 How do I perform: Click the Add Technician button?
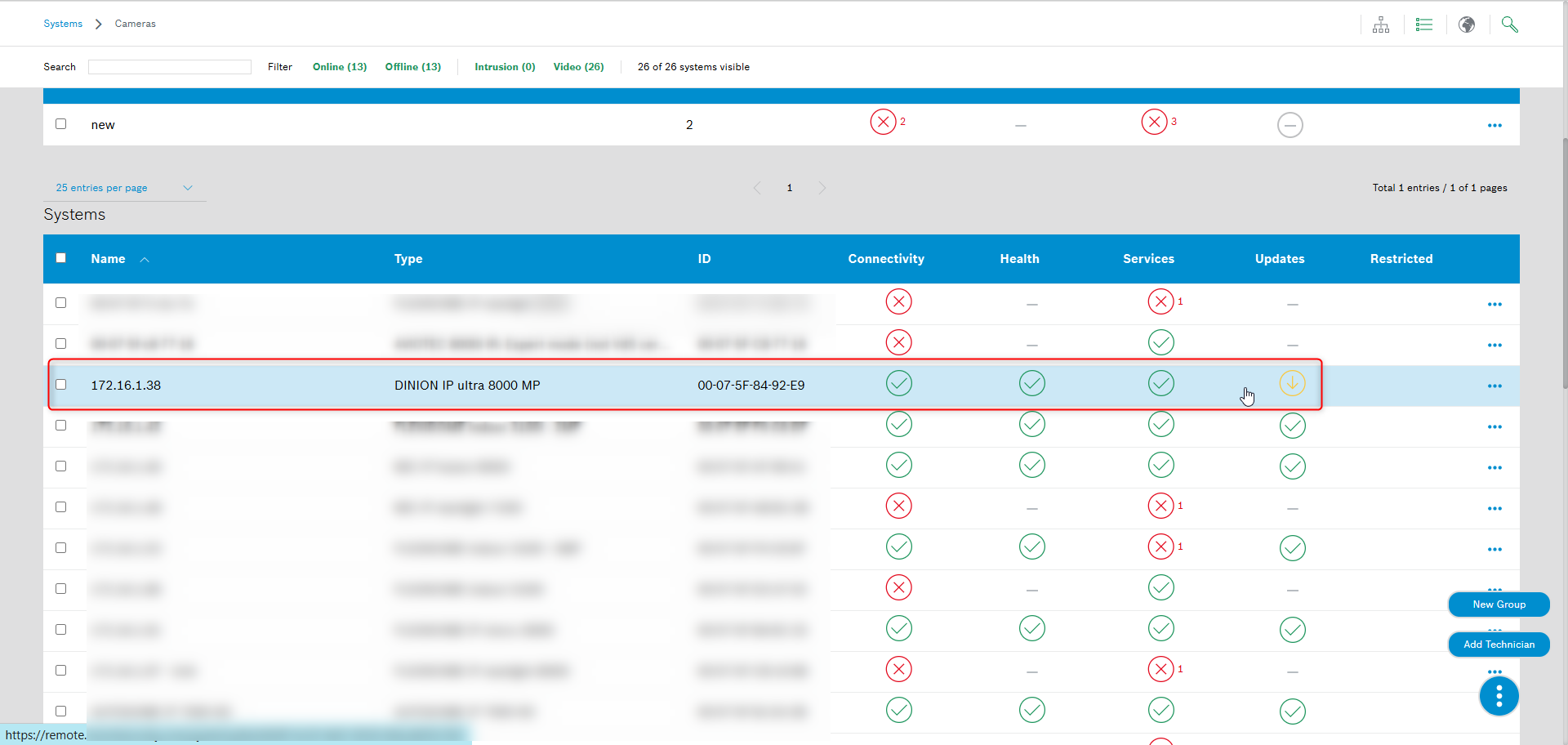[x=1499, y=645]
